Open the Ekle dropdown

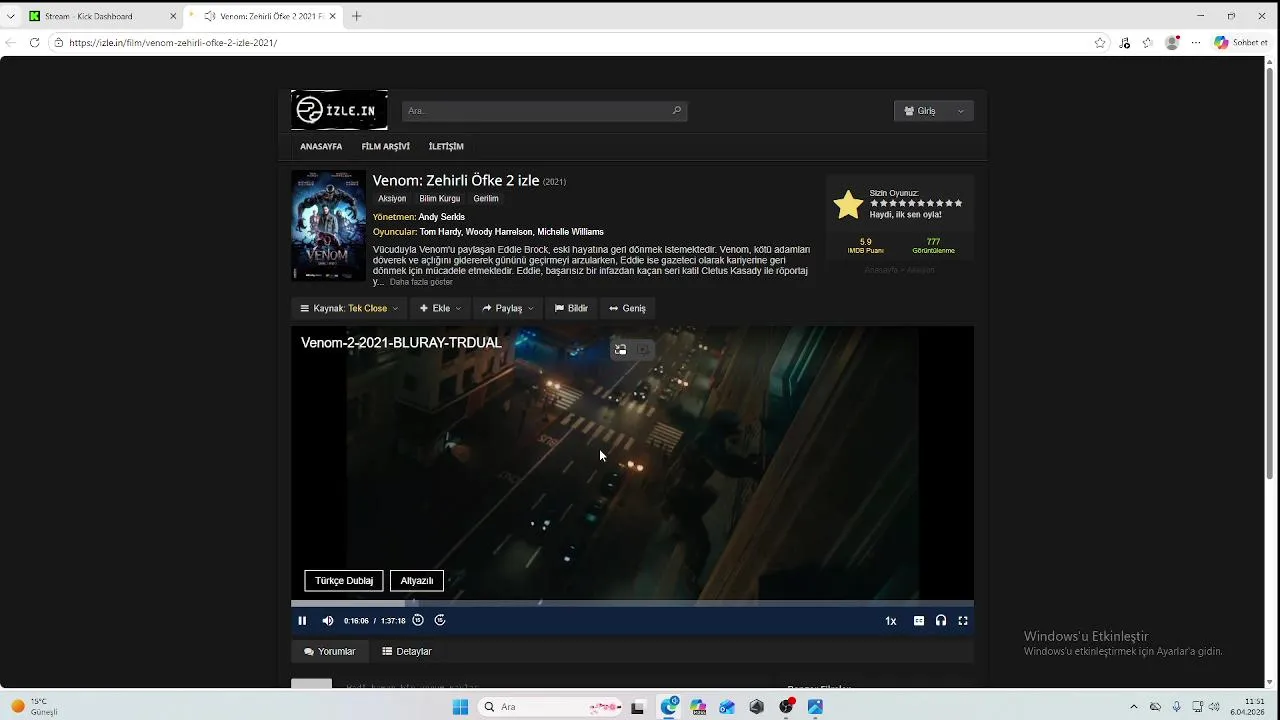point(440,308)
